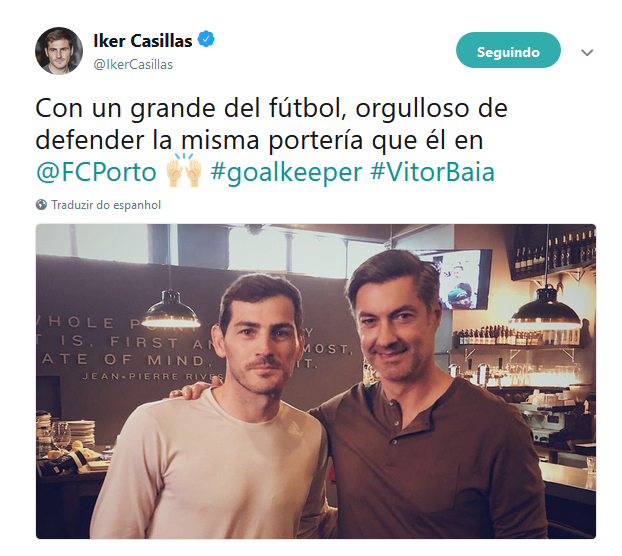
Task: Toggle the Seguindo follow button
Action: [x=508, y=50]
